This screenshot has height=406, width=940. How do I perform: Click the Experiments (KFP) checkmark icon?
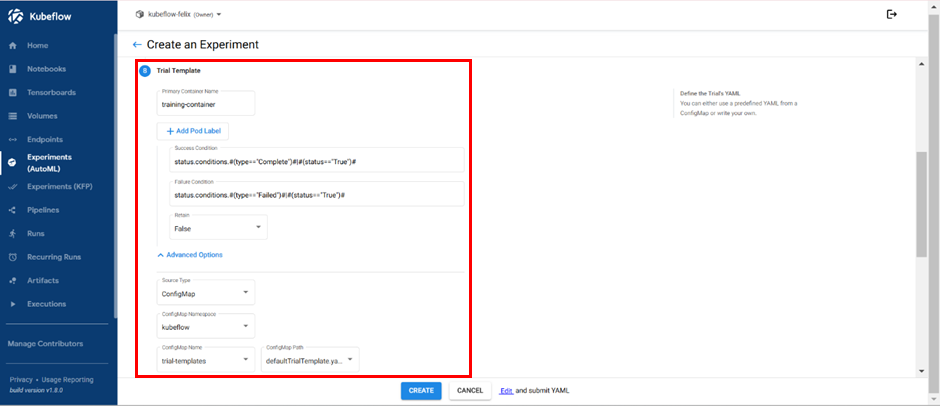click(x=13, y=187)
